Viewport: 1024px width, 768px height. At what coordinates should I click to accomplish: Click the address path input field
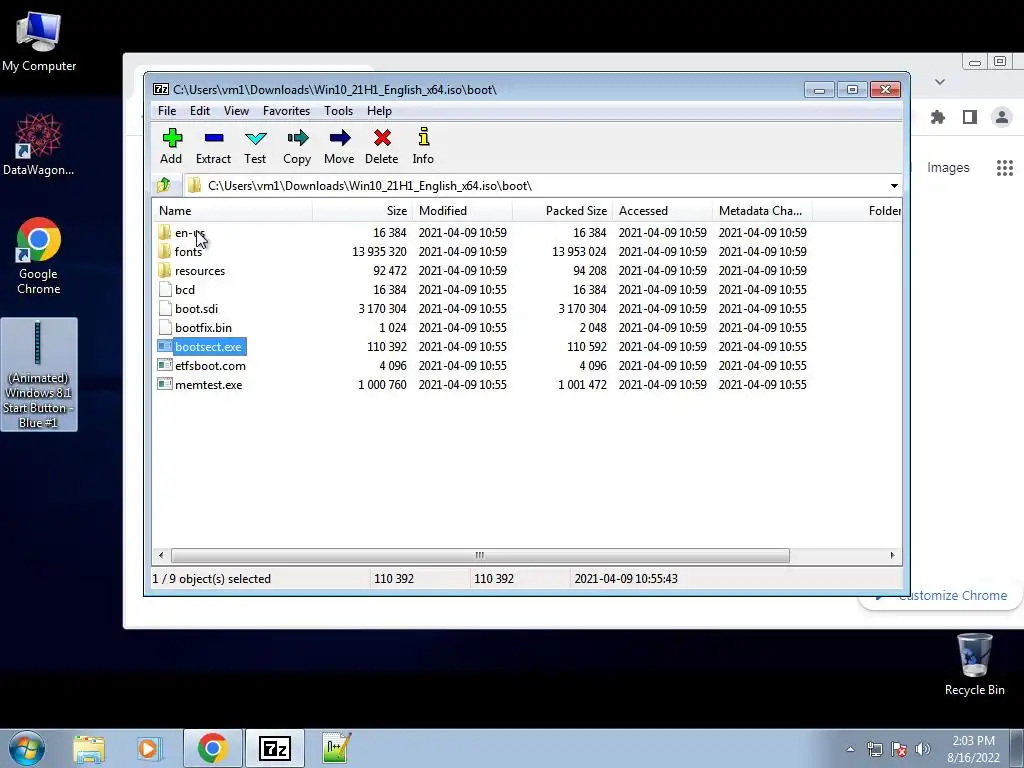[536, 186]
